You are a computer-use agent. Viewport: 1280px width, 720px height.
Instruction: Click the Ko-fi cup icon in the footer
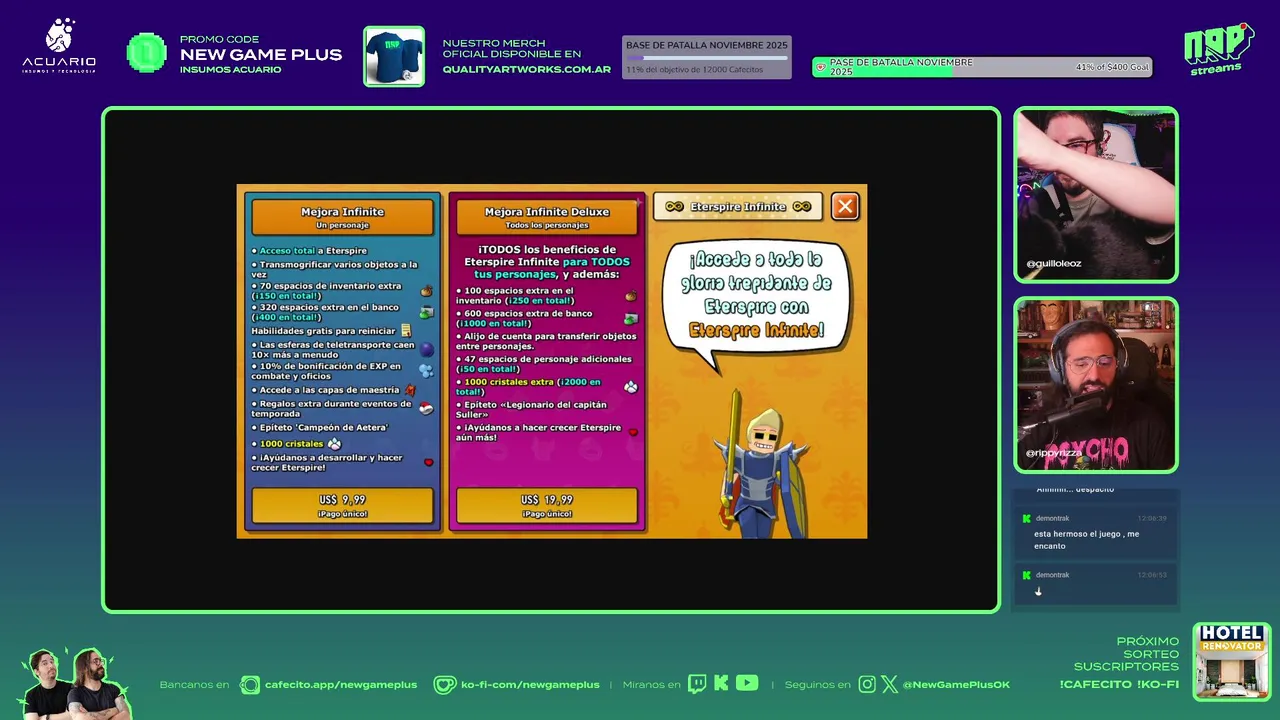(444, 685)
